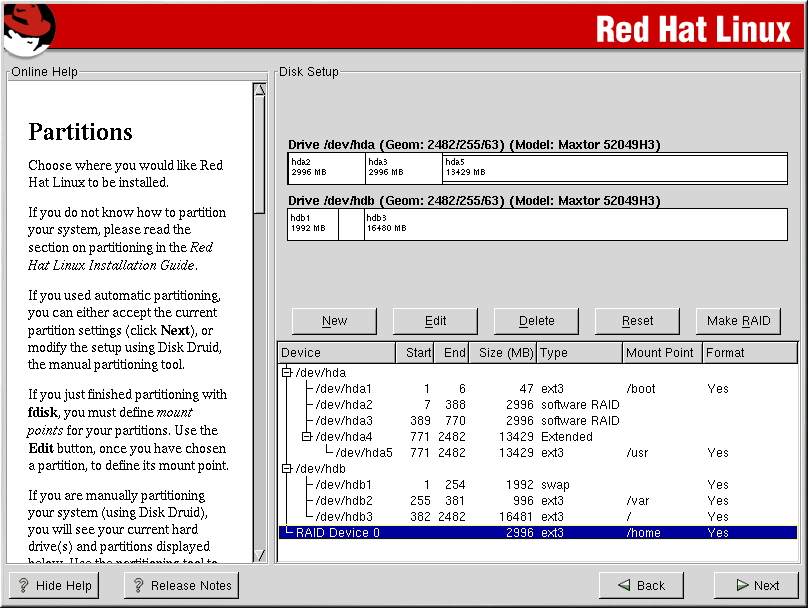
Task: Click the Red Hat shadowman logo
Action: [28, 28]
